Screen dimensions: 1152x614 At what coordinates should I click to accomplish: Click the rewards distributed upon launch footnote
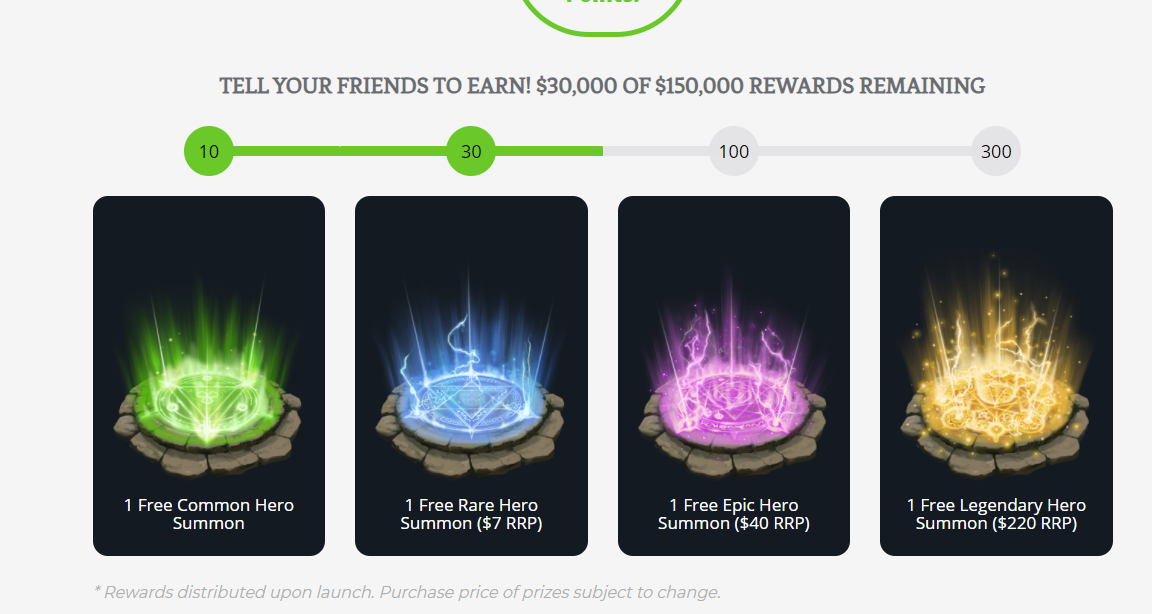407,592
